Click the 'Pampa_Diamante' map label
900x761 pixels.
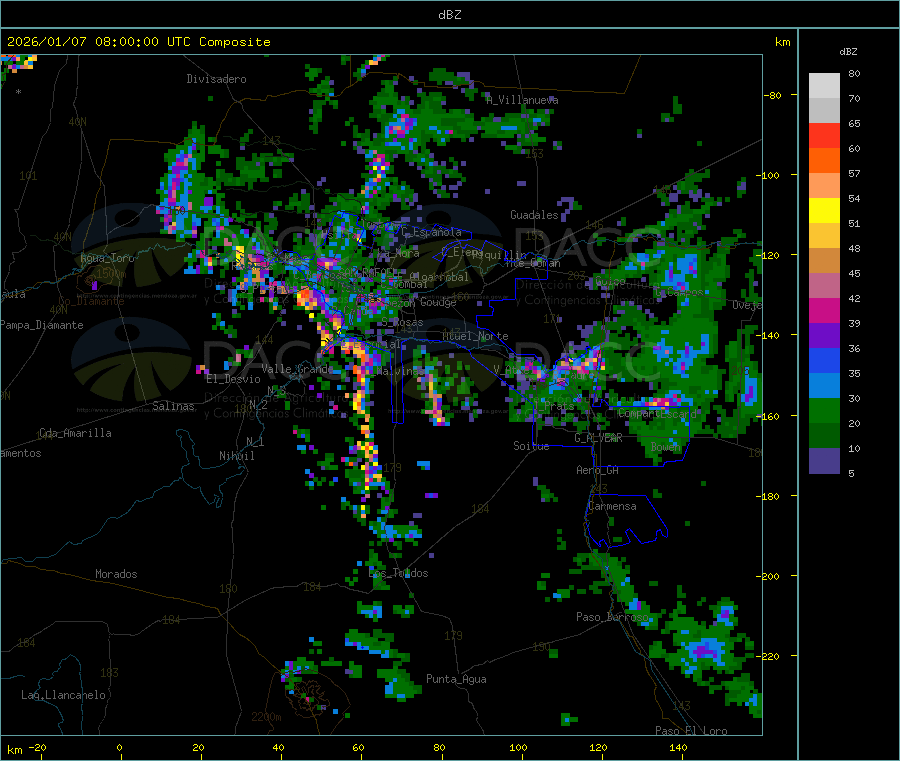pyautogui.click(x=42, y=325)
